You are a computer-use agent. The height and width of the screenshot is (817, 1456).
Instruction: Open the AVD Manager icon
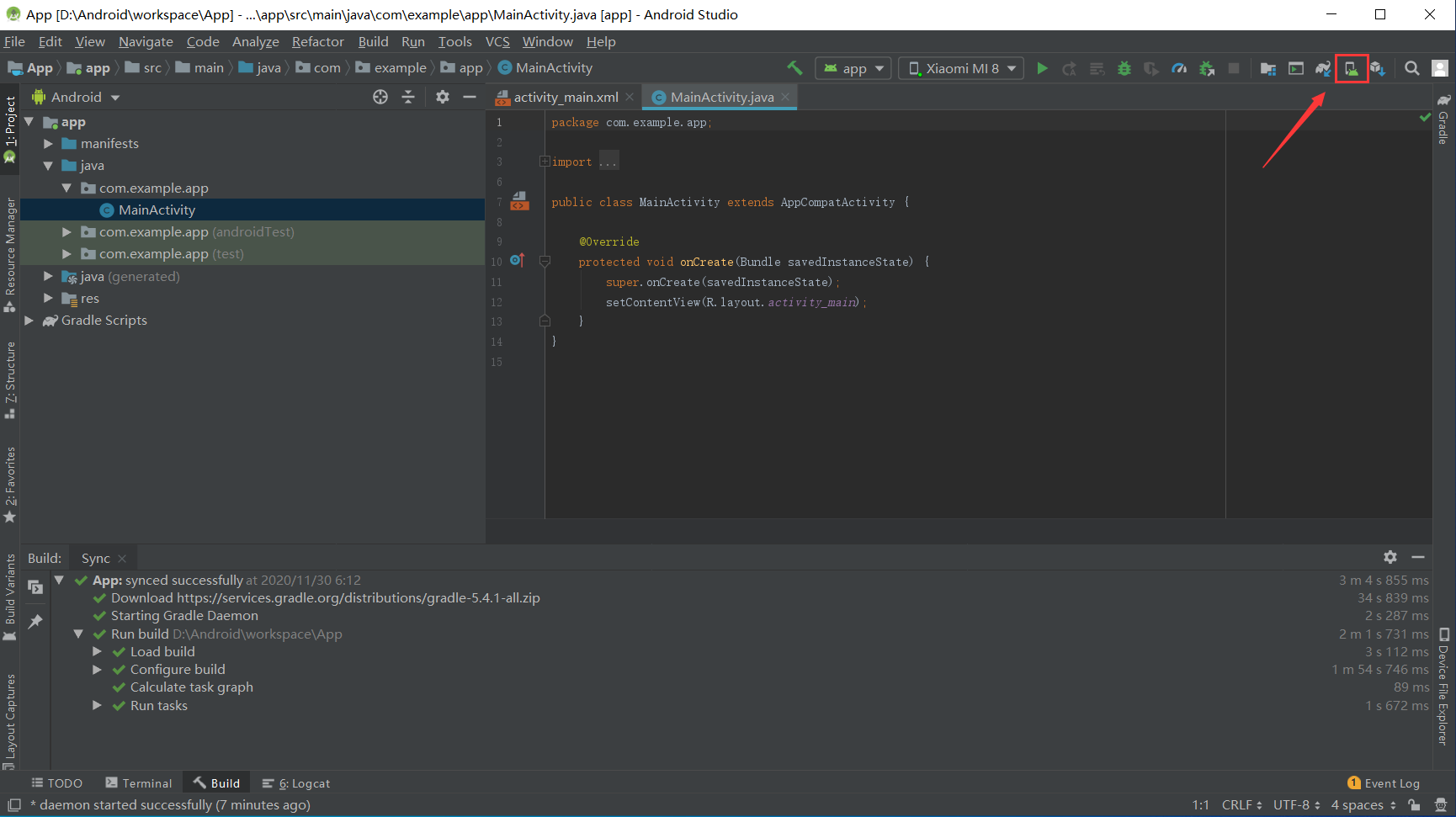pos(1351,68)
